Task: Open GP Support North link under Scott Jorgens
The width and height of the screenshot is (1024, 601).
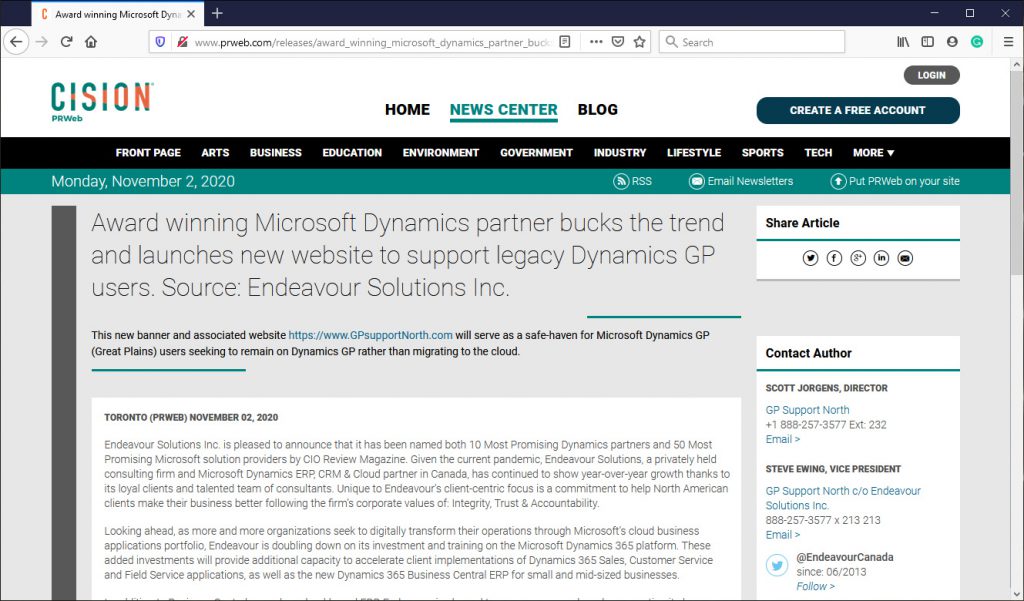Action: click(807, 410)
